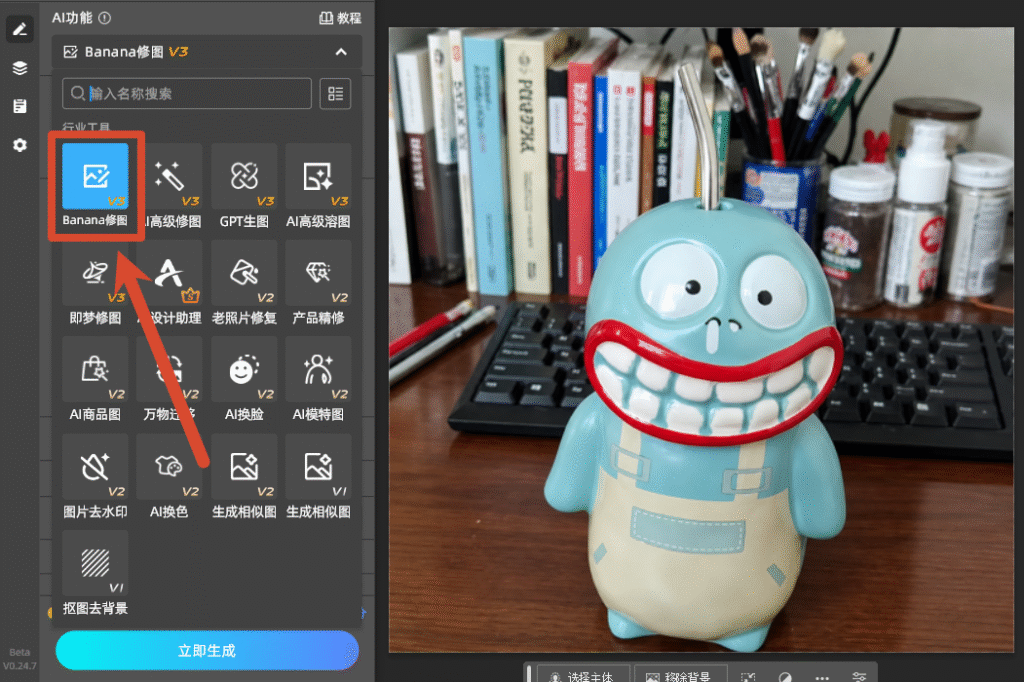Choose the AI高级溶图 tool
The width and height of the screenshot is (1024, 682).
coord(318,186)
